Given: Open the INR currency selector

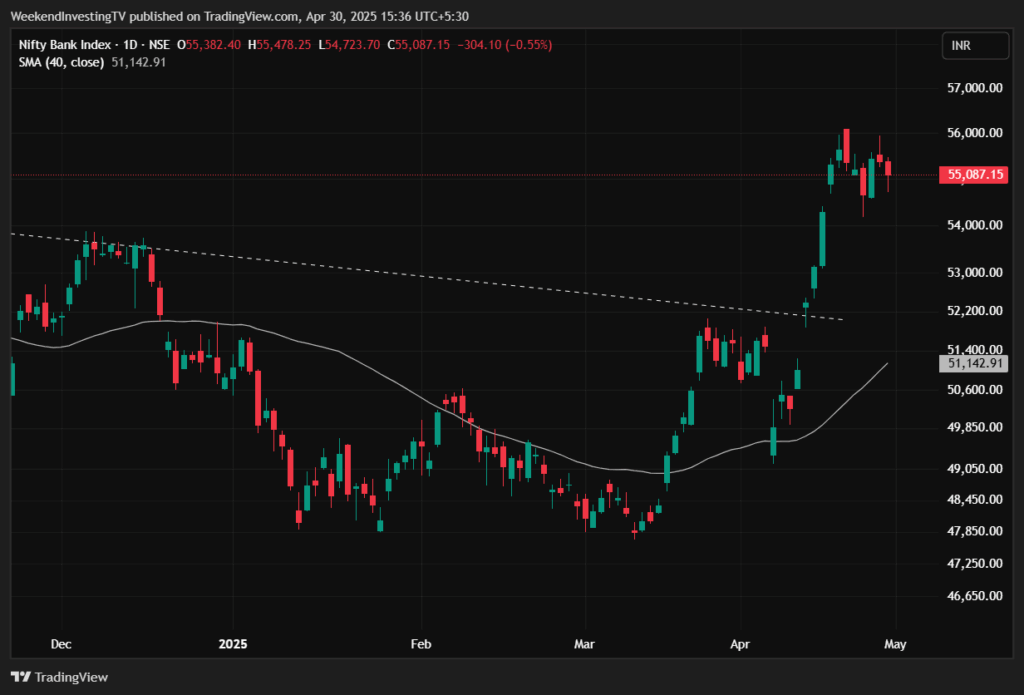Looking at the screenshot, I should point(975,46).
